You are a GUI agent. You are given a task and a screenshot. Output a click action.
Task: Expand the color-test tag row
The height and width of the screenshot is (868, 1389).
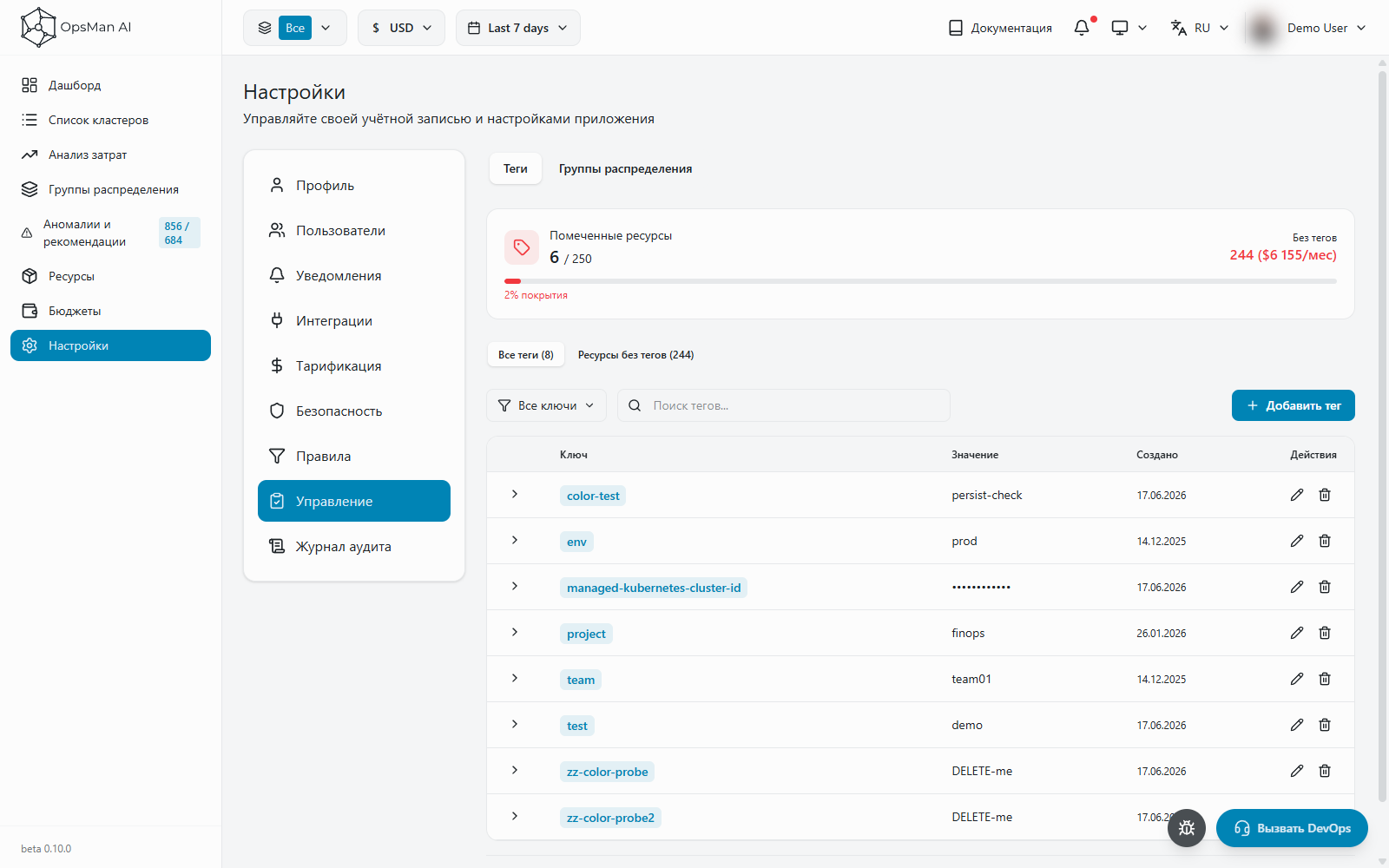tap(515, 494)
